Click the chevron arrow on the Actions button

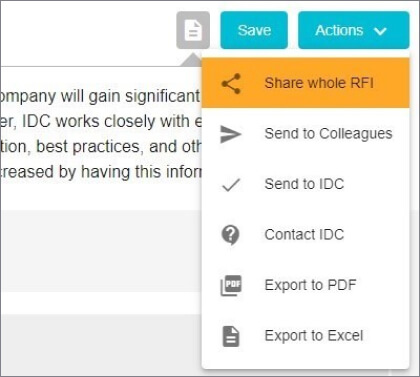coord(380,31)
